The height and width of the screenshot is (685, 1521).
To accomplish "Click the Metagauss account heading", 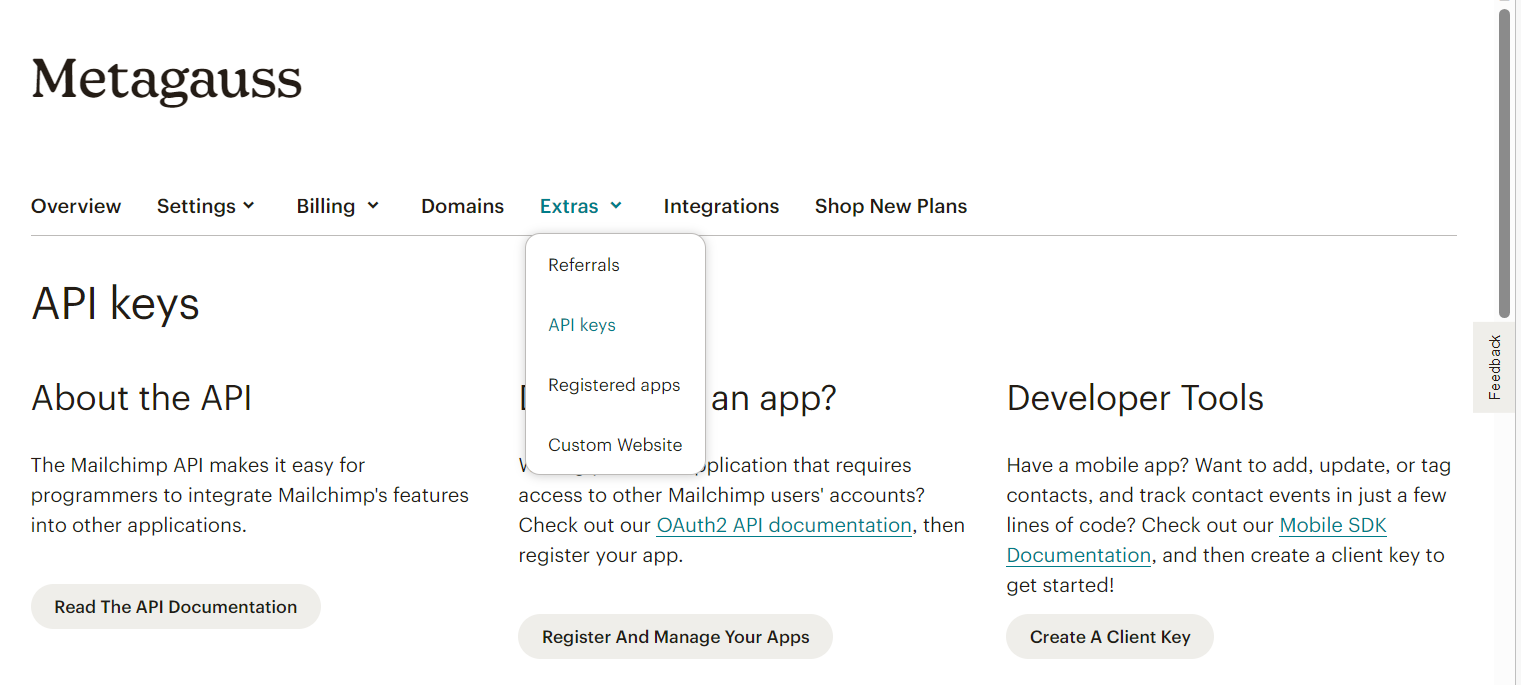I will click(x=166, y=80).
